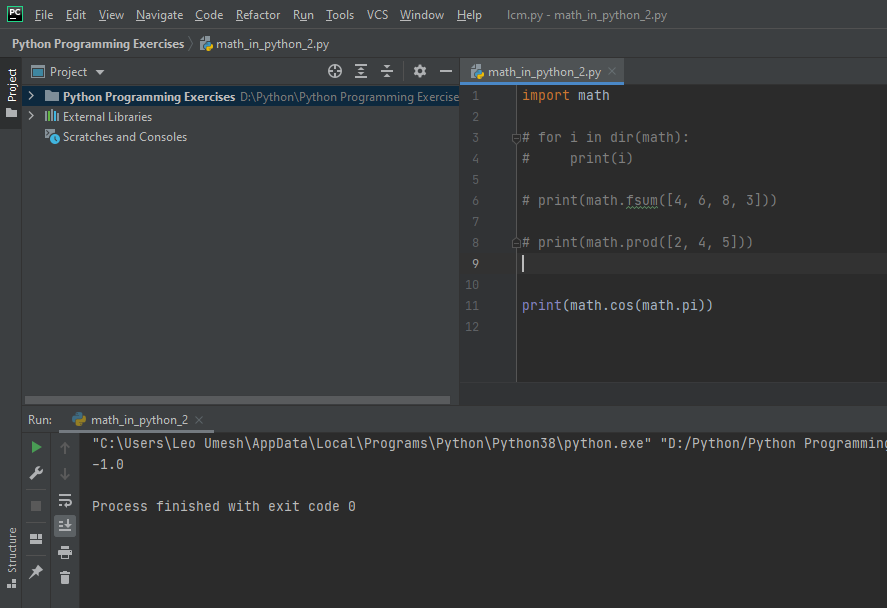Open the View menu
This screenshot has height=608, width=887.
[x=111, y=15]
